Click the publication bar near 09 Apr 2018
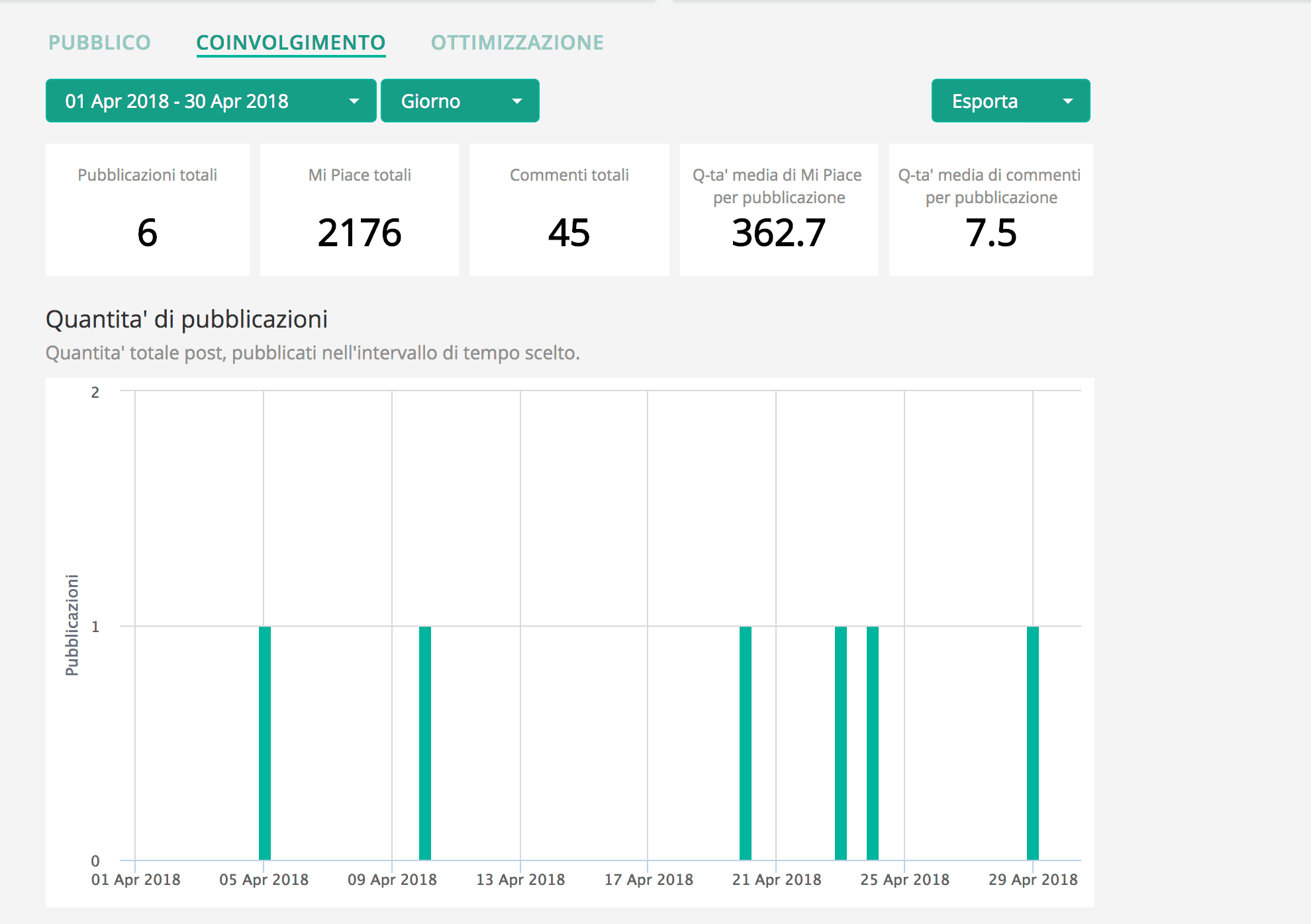Screen dimensions: 1311x924 (x=424, y=741)
